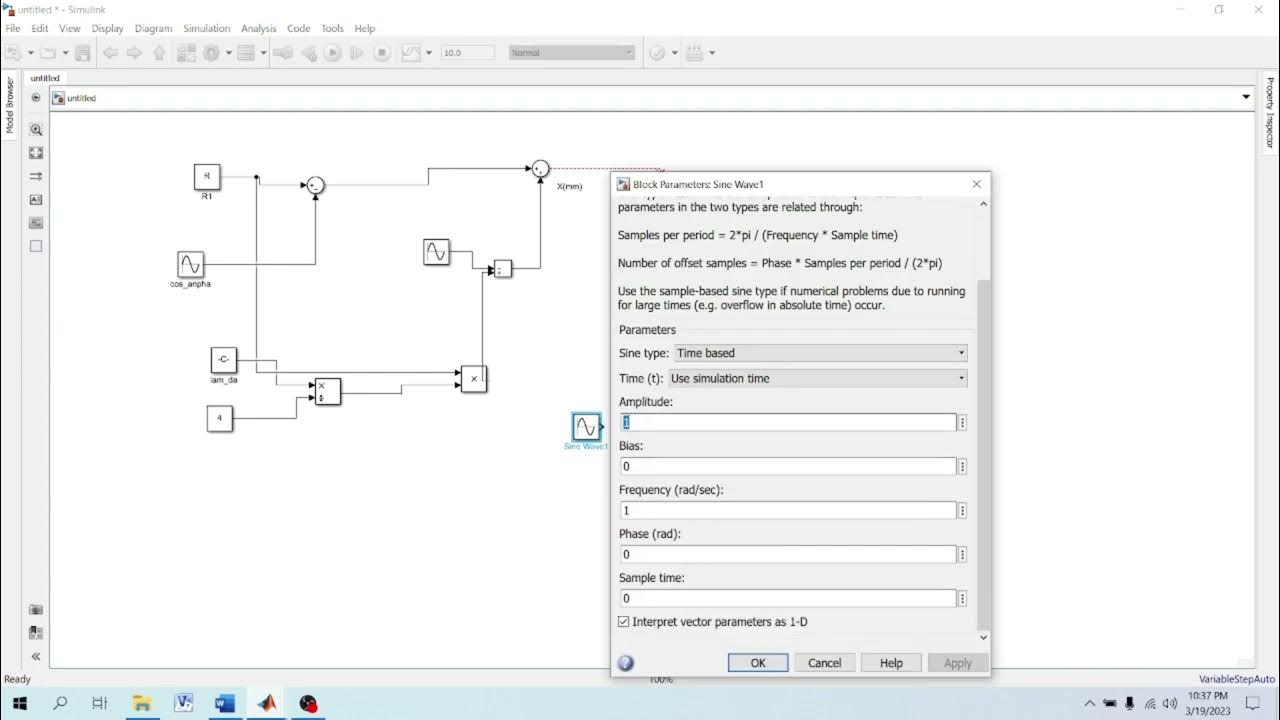Click the New Model toolbar icon

[x=14, y=53]
